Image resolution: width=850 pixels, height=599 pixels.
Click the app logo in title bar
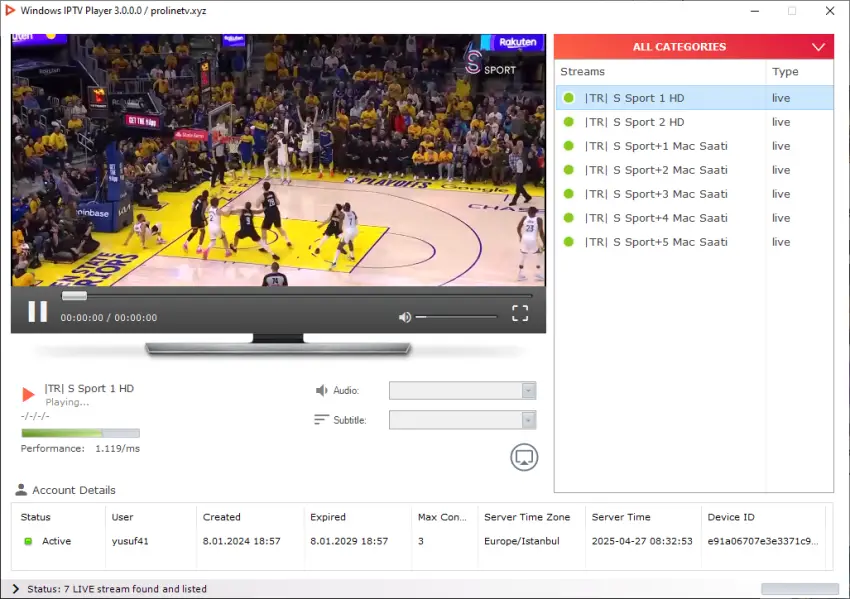coord(9,10)
